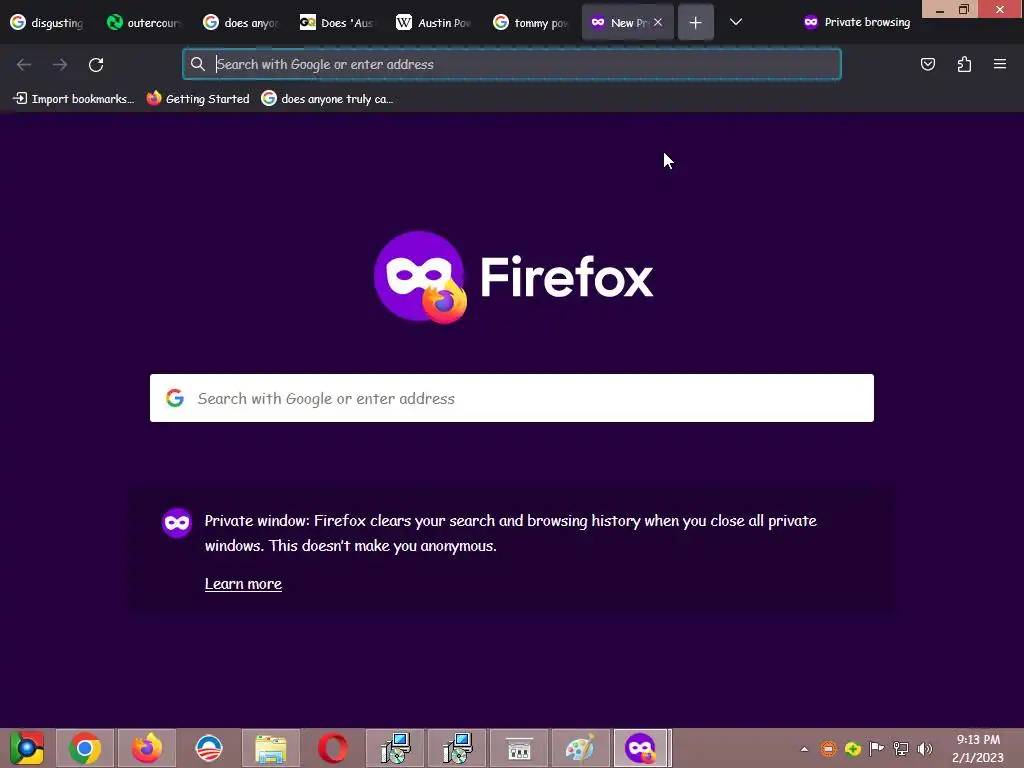
Task: Click the forward navigation arrow
Action: [60, 64]
